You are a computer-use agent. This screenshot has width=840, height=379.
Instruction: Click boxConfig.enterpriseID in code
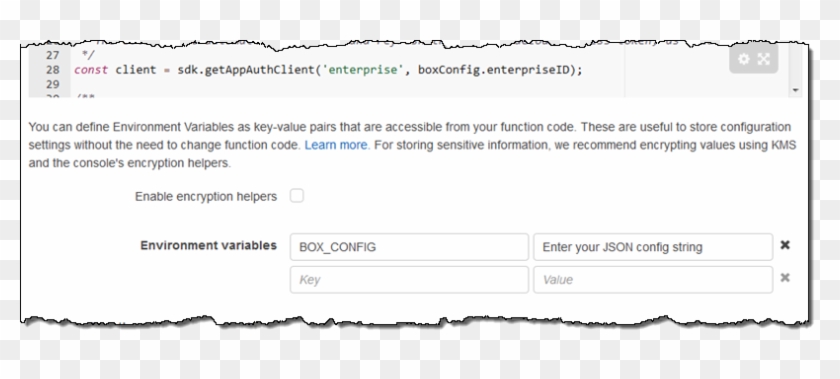click(493, 70)
